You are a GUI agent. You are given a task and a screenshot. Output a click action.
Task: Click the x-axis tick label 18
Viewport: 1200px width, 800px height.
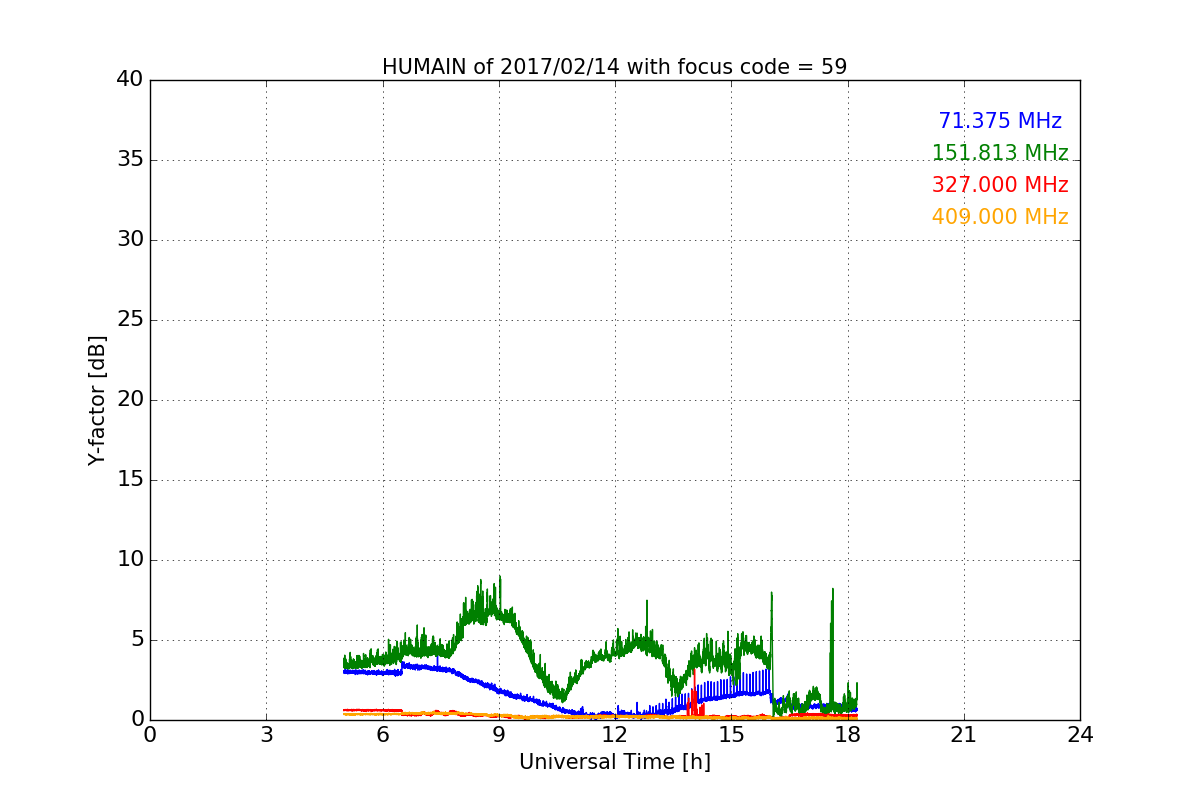[848, 735]
